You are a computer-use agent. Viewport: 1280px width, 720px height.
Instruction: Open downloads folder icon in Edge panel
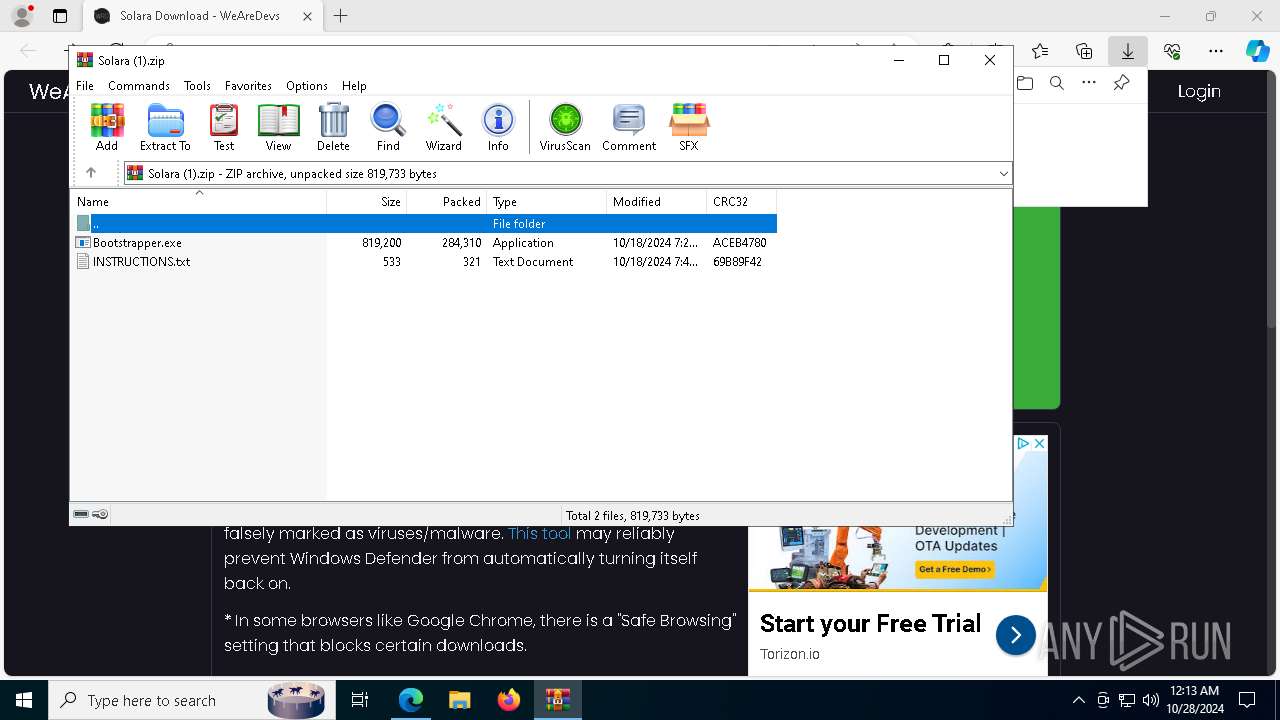pos(1025,83)
